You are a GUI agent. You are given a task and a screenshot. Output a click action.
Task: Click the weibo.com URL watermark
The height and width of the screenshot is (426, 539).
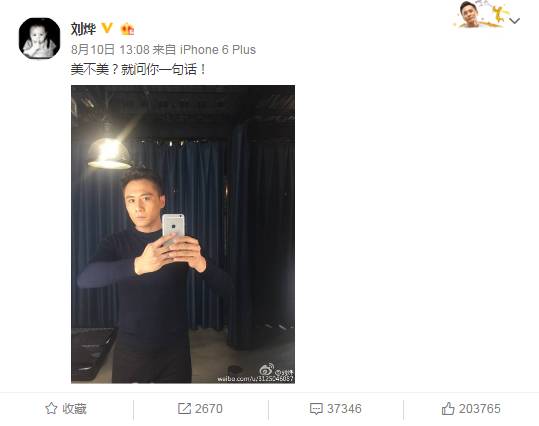tap(255, 379)
